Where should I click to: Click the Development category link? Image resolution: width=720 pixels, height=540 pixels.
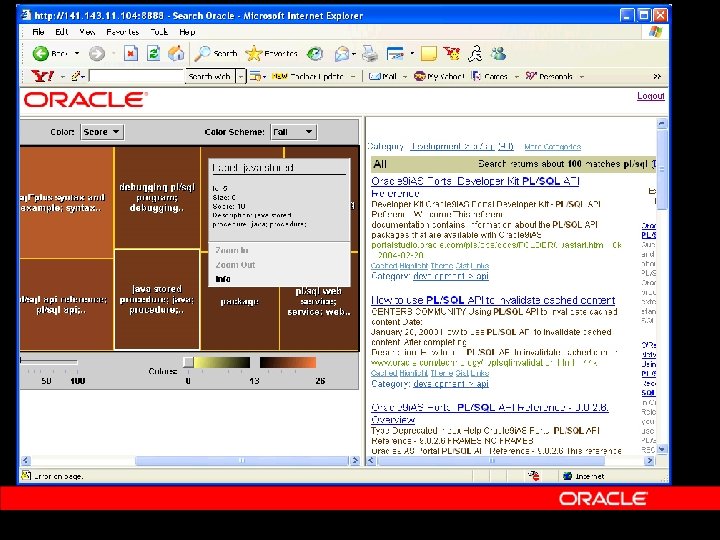click(462, 146)
